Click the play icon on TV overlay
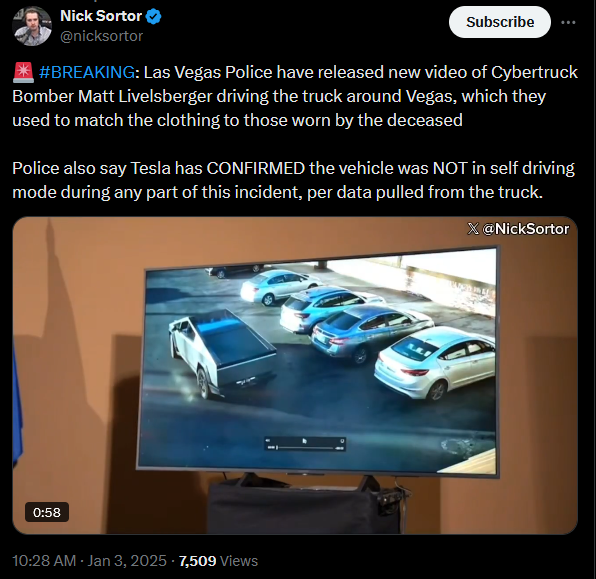The width and height of the screenshot is (596, 579). (x=304, y=441)
